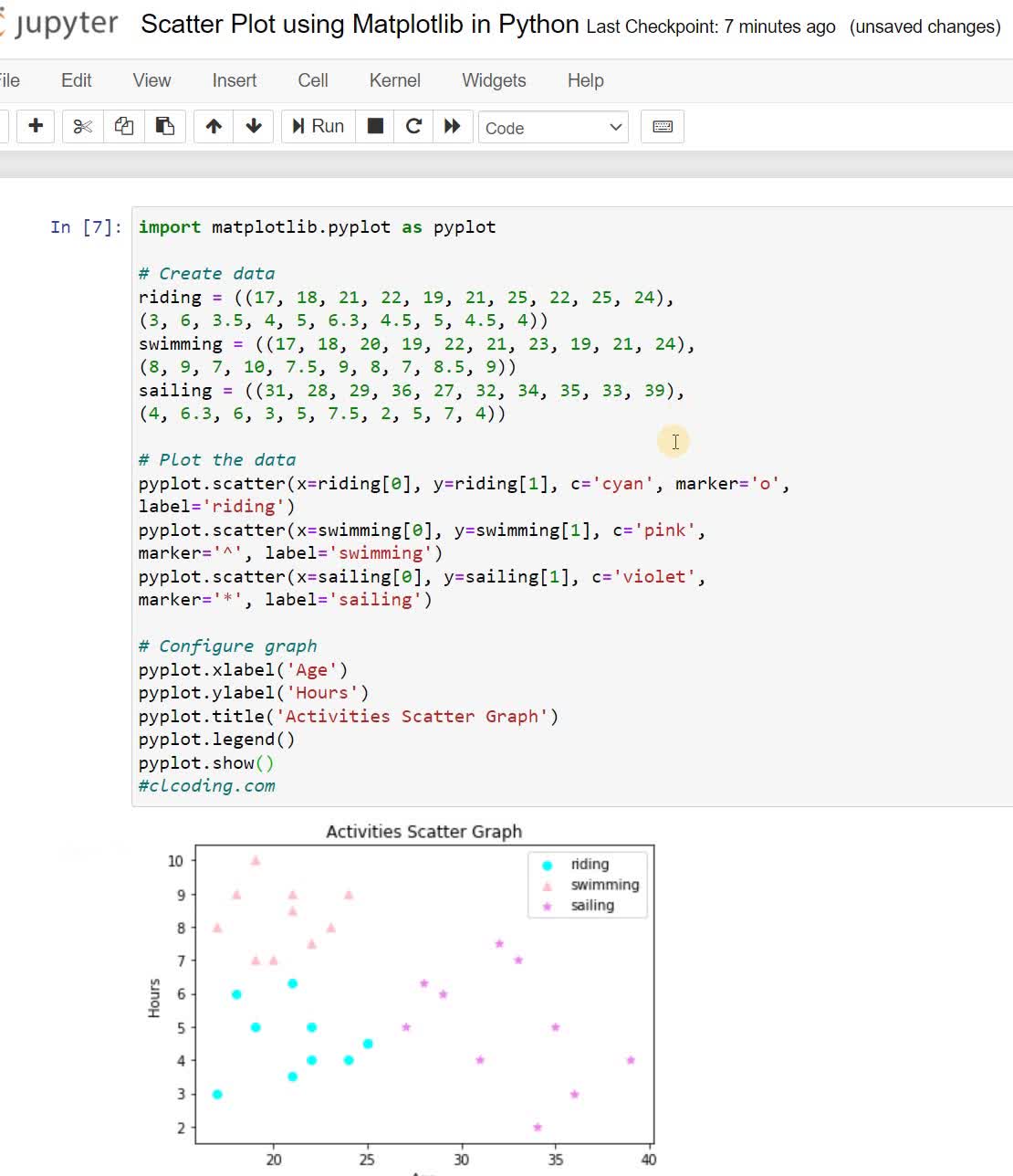Run the current cell
Viewport: 1013px width, 1176px height.
(x=318, y=126)
